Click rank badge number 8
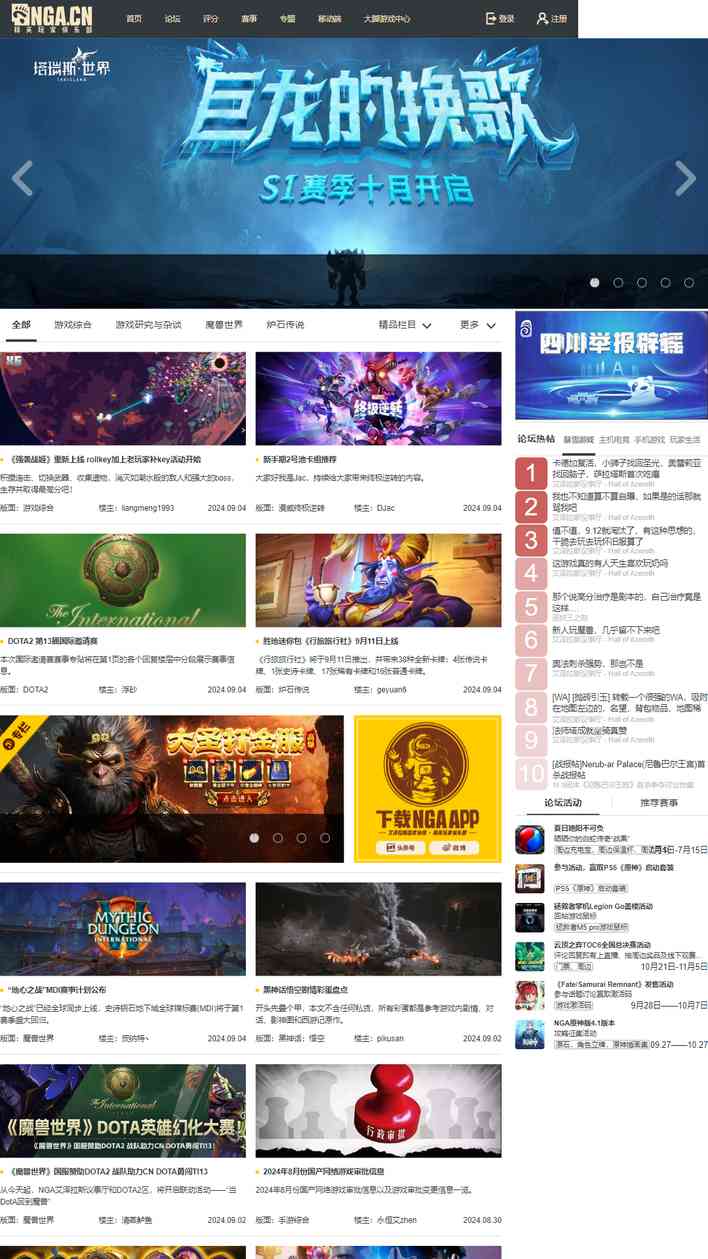Viewport: 708px width, 1259px height. tap(531, 707)
